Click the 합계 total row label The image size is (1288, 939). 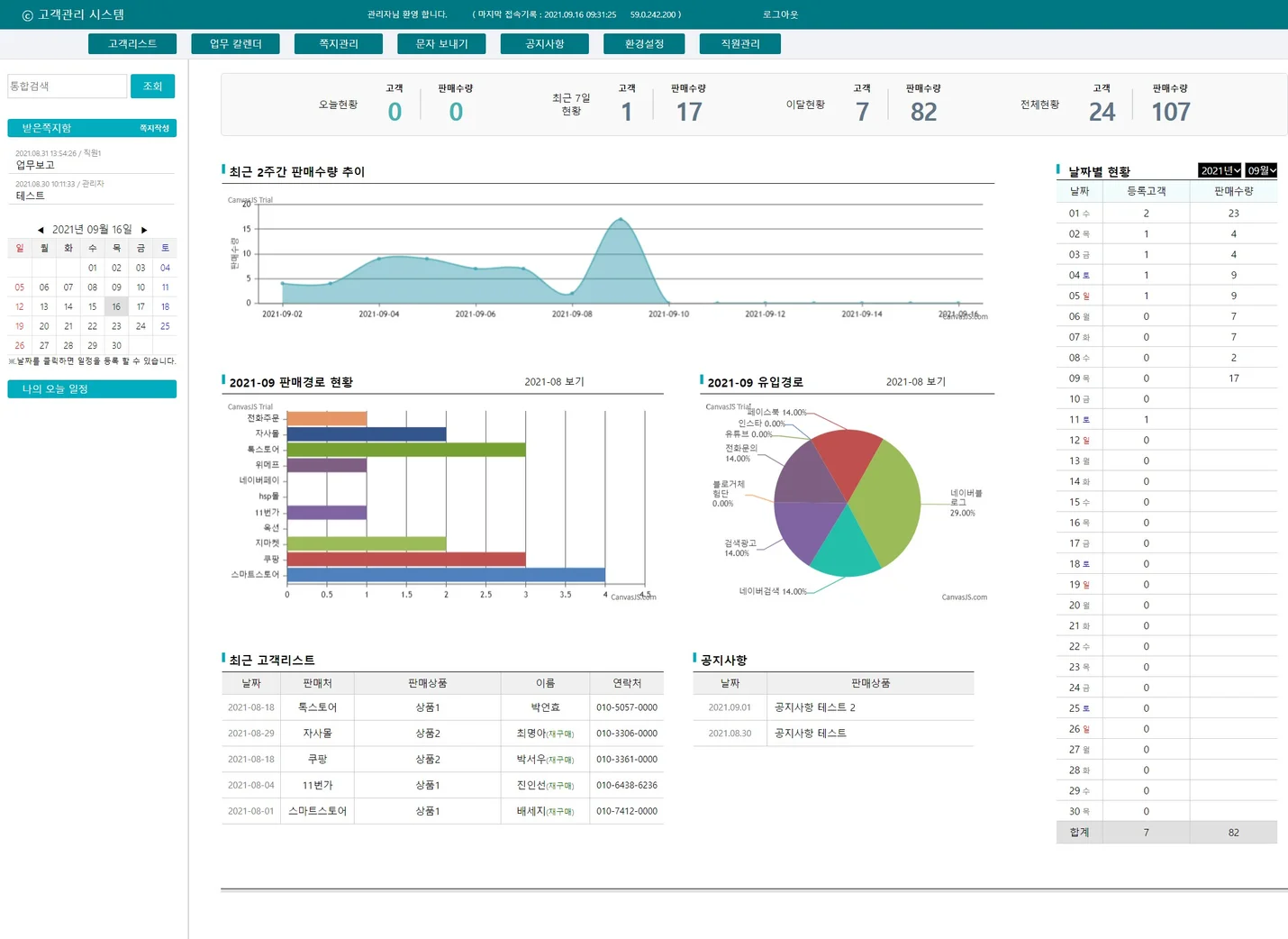[x=1079, y=833]
